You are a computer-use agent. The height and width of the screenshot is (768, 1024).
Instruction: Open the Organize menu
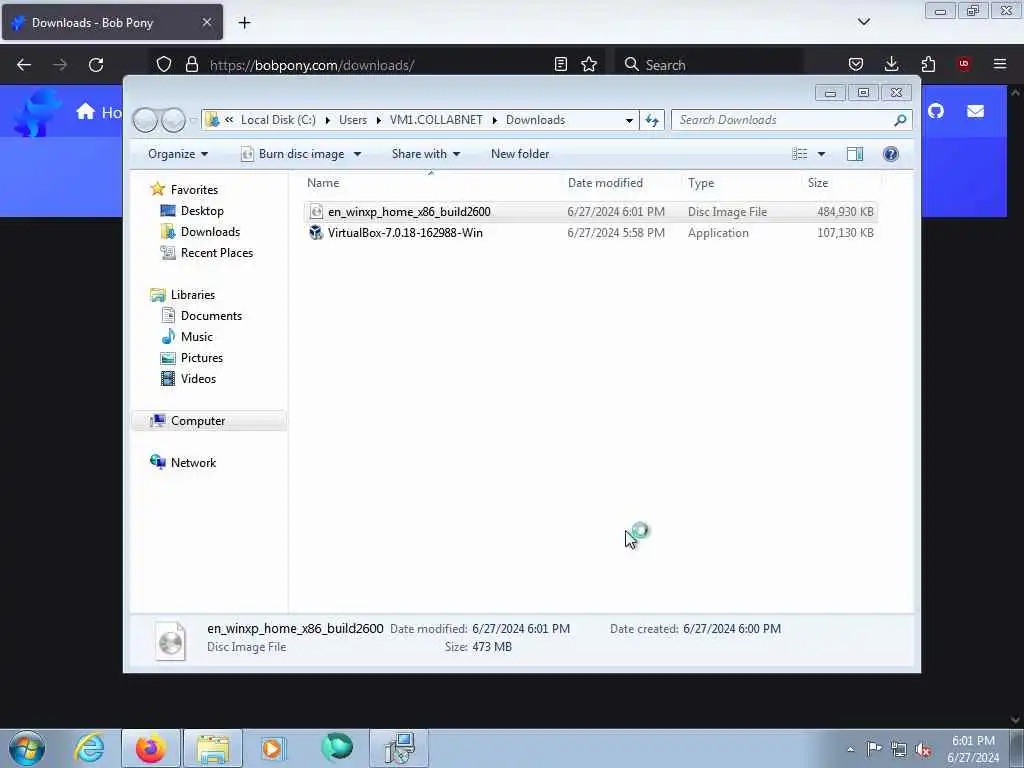(x=178, y=154)
